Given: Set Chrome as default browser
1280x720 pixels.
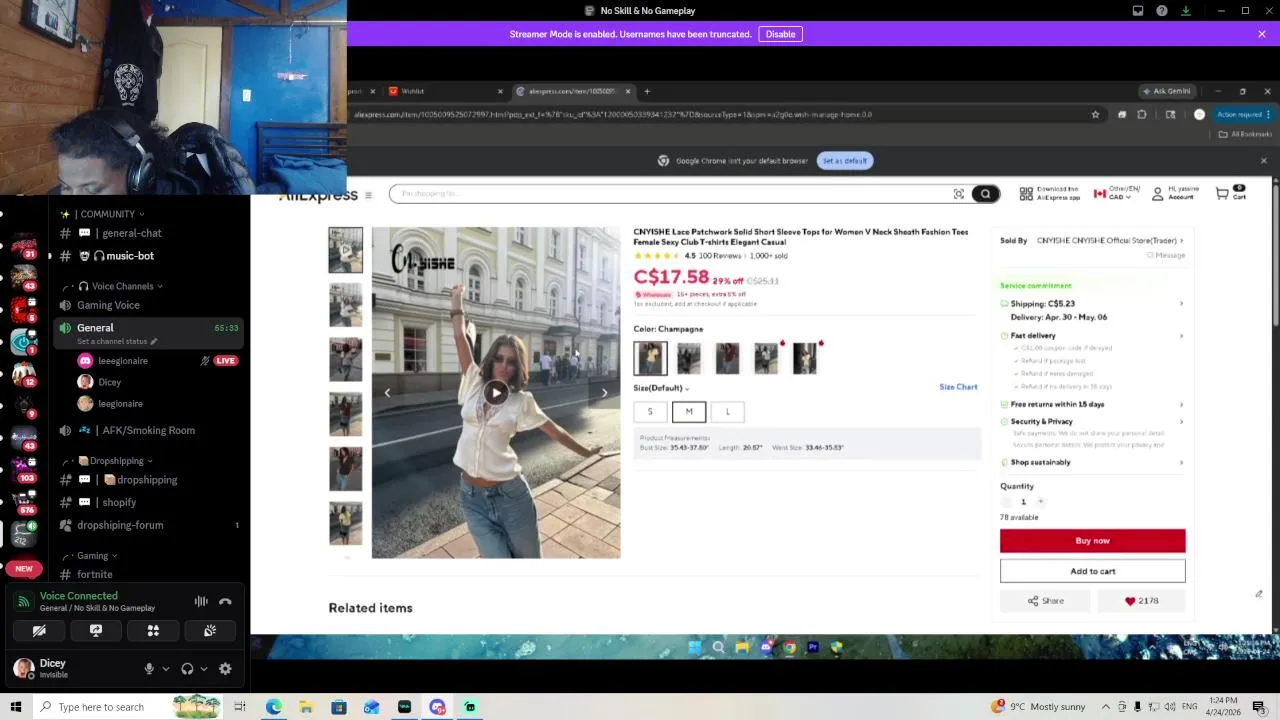Looking at the screenshot, I should tap(846, 161).
